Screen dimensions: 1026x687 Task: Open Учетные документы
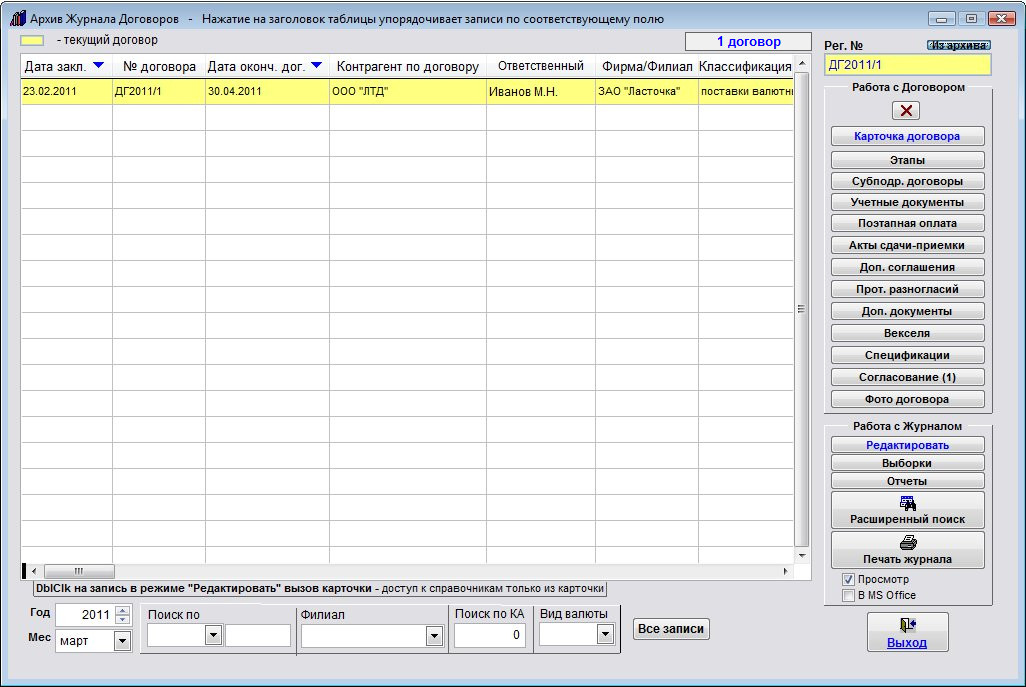pos(908,202)
